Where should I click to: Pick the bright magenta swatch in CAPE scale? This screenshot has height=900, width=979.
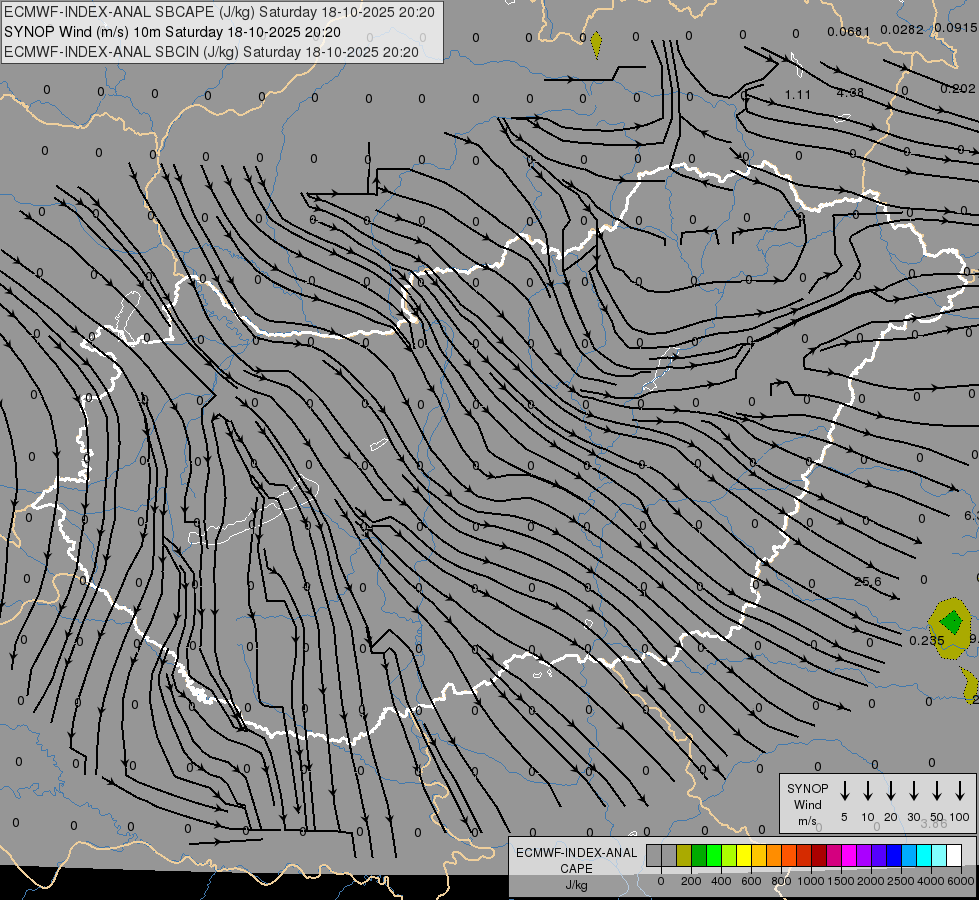[849, 855]
